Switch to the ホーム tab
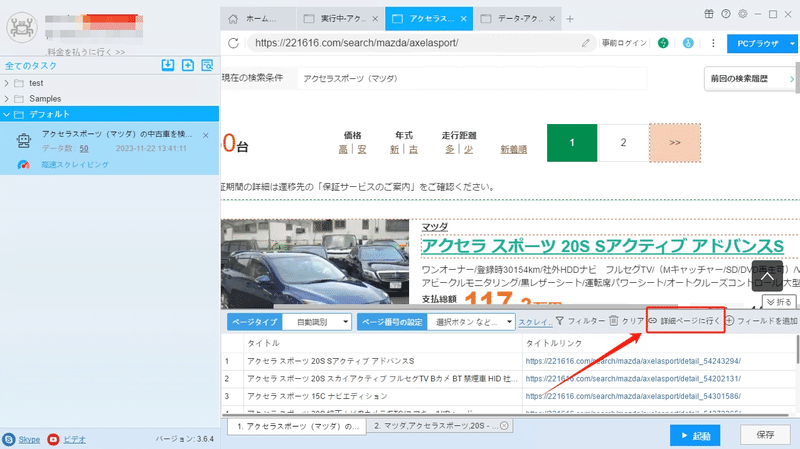800x449 pixels. tap(258, 19)
